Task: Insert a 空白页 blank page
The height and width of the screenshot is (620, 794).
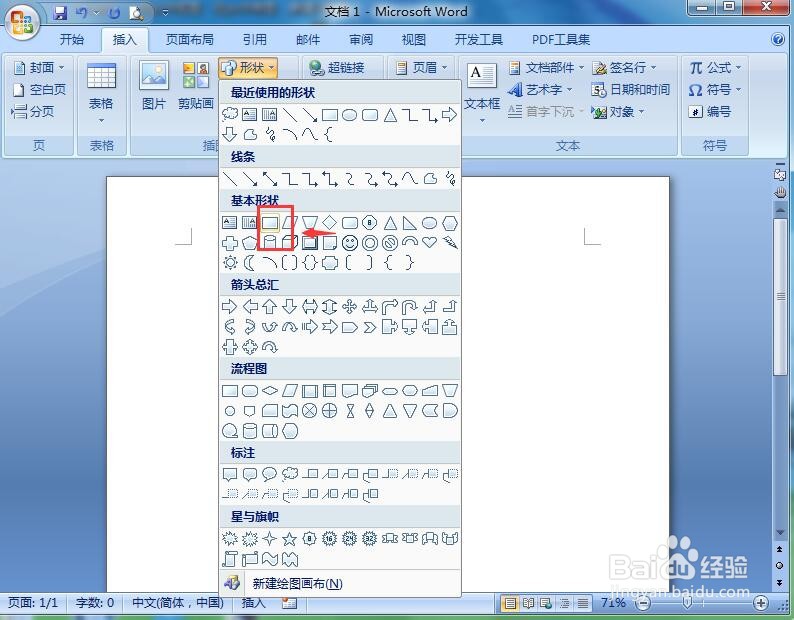Action: (38, 90)
